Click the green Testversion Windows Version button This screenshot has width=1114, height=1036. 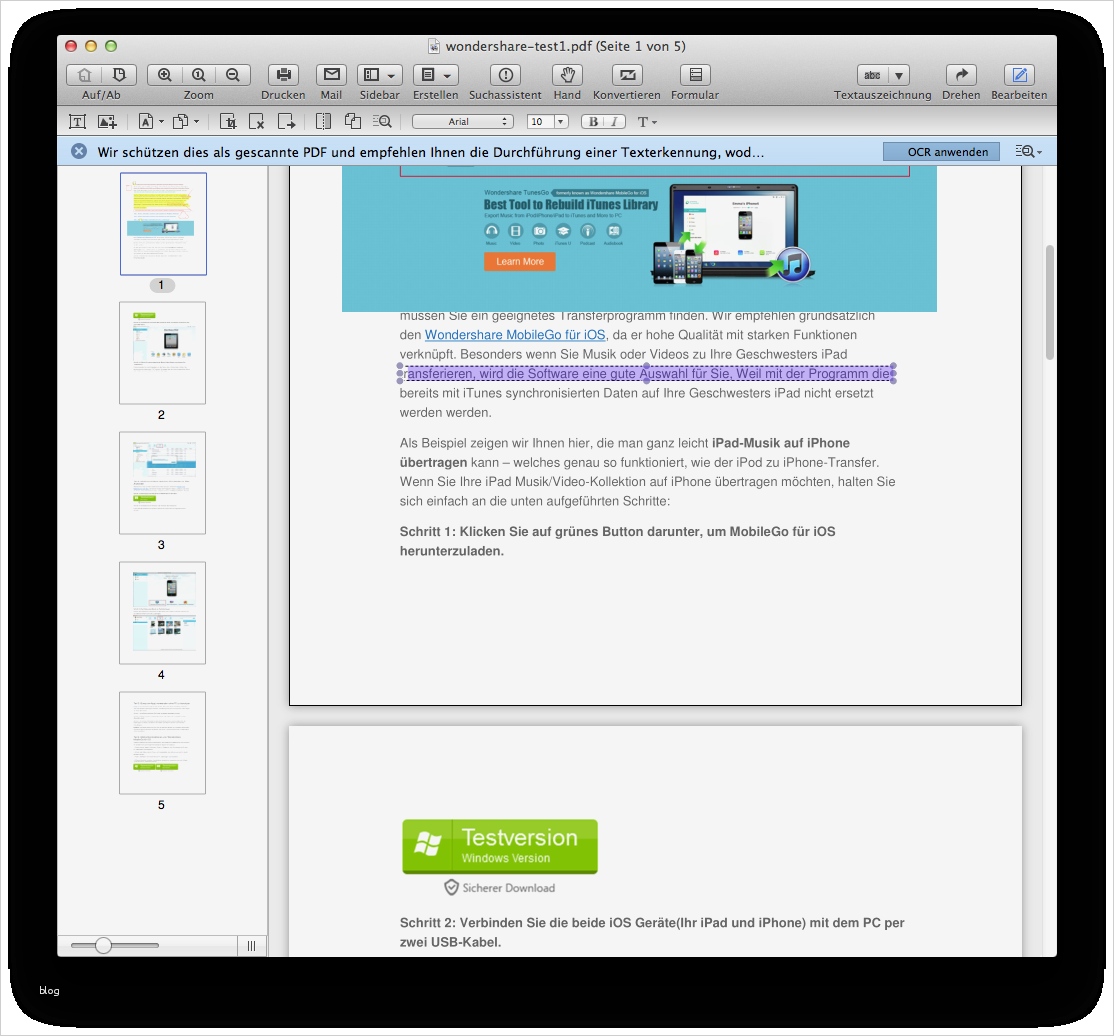click(500, 846)
